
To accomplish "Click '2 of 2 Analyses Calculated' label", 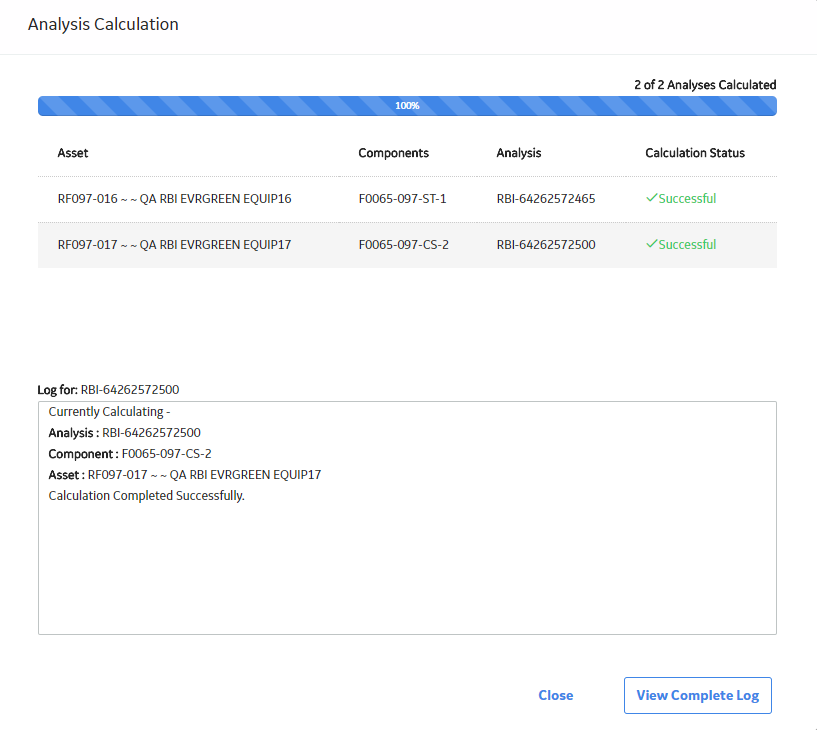I will tap(705, 85).
